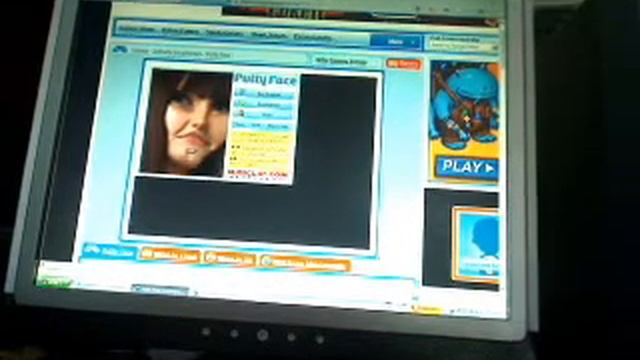Open the dropdown selector above the game frame
The image size is (640, 360).
tap(346, 62)
